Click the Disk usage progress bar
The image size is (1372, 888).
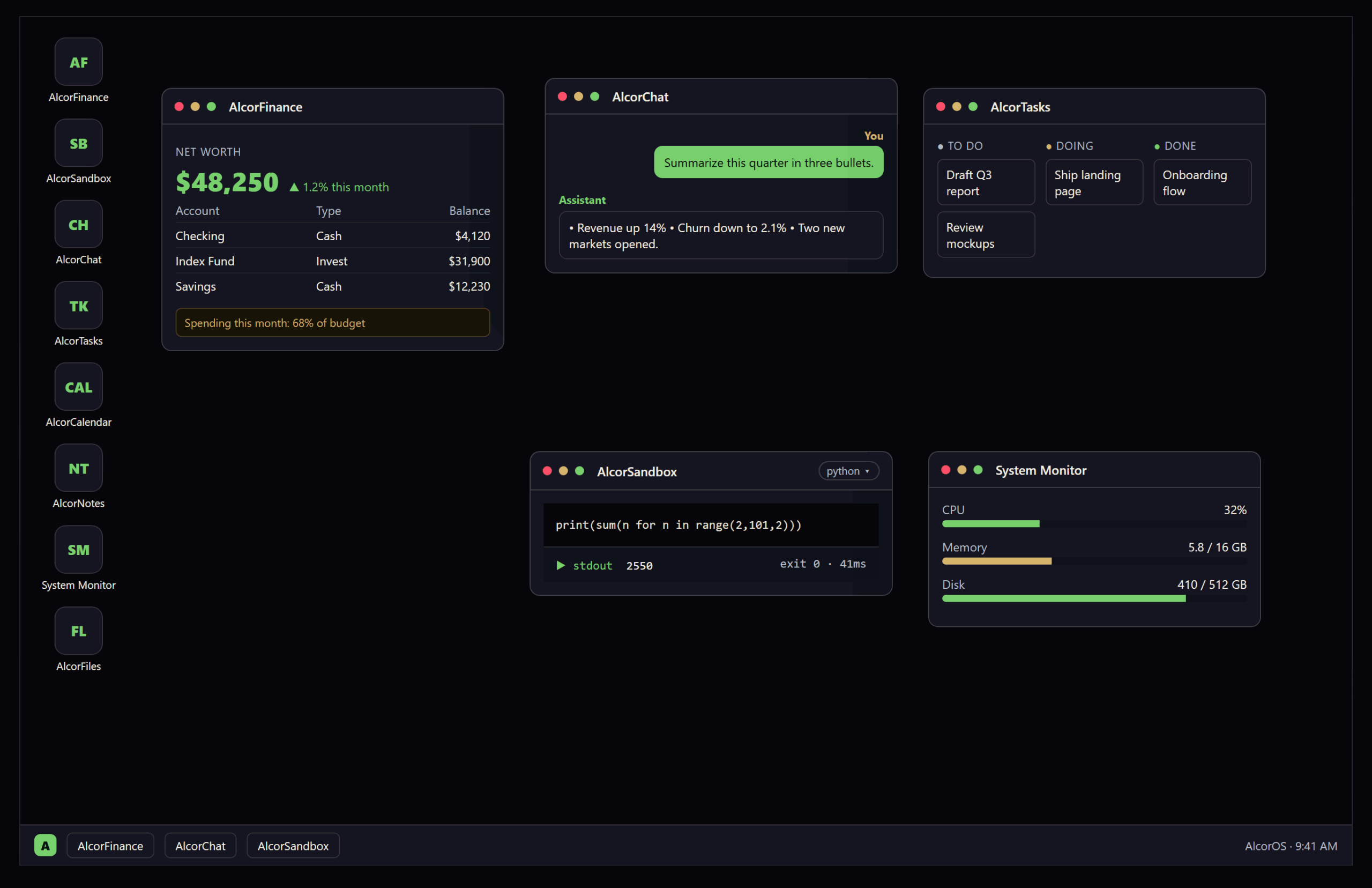[1094, 598]
